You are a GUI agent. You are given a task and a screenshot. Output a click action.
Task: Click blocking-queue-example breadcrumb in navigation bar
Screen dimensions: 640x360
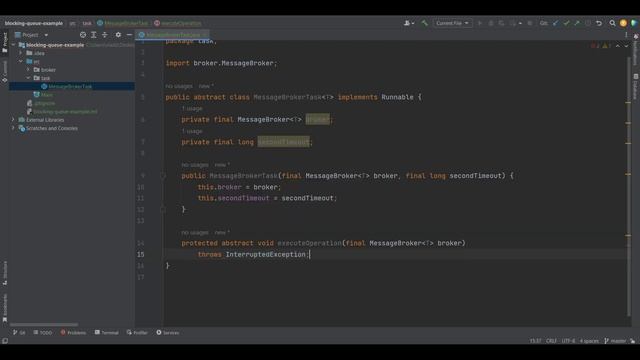(x=34, y=23)
